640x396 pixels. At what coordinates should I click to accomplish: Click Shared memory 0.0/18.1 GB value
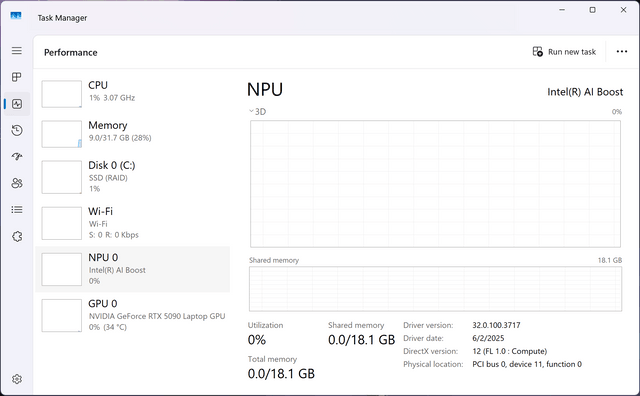point(362,340)
